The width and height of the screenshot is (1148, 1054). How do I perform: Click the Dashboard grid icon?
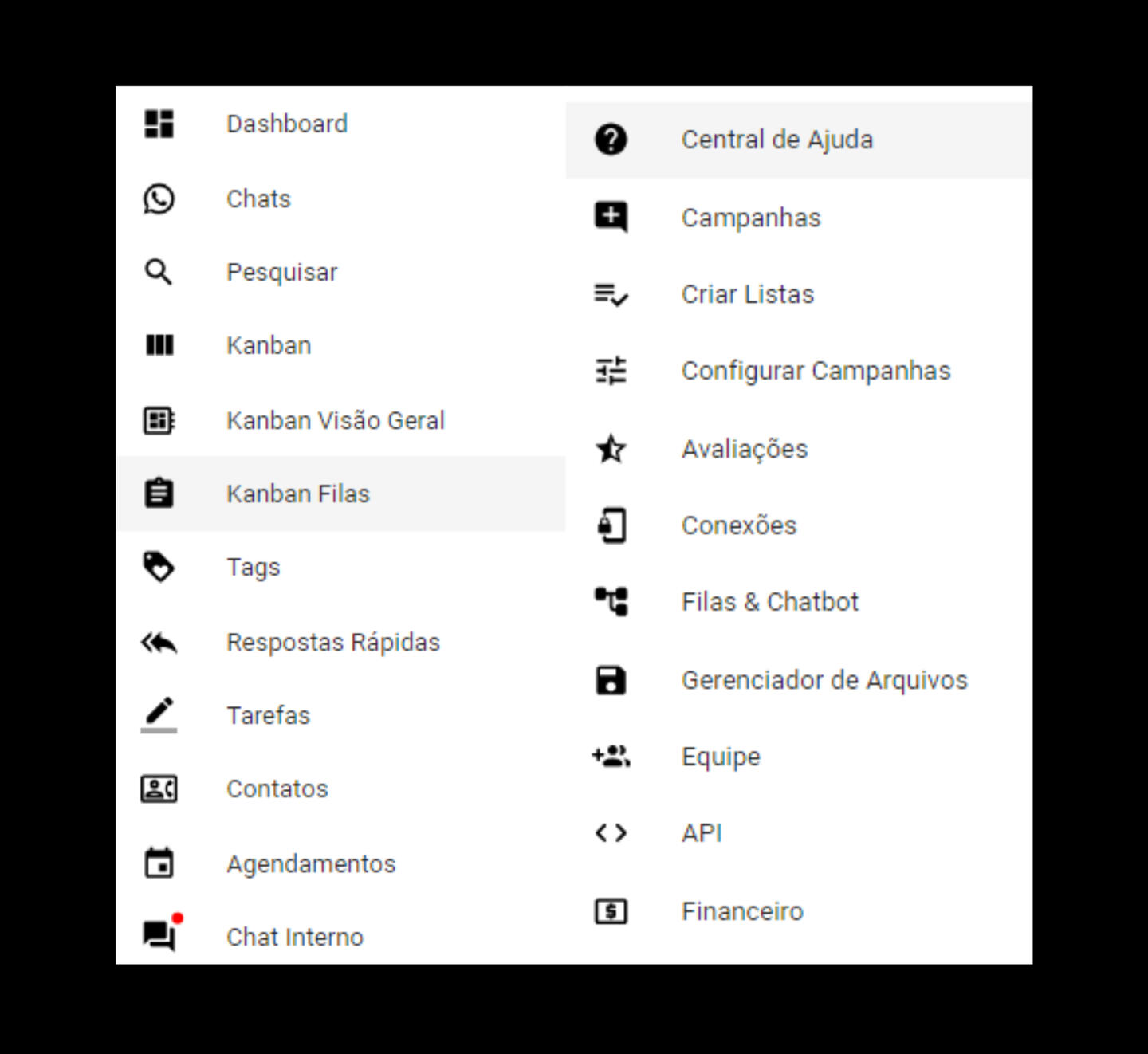click(159, 124)
